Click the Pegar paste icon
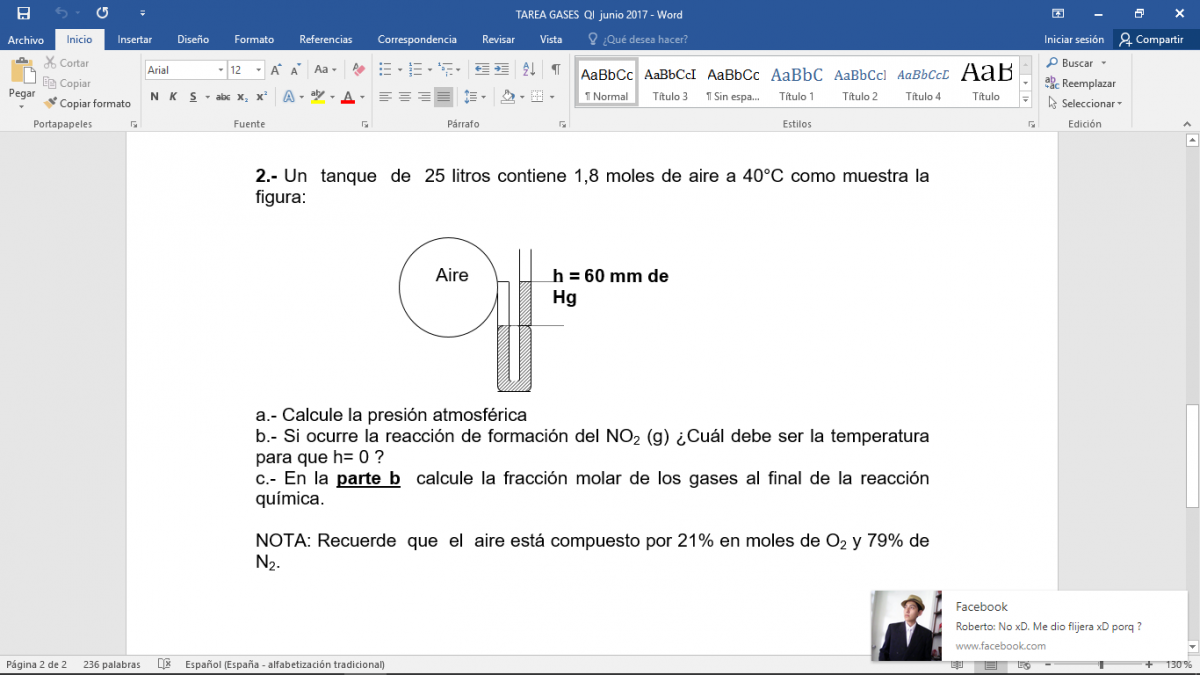This screenshot has height=675, width=1200. pos(22,73)
